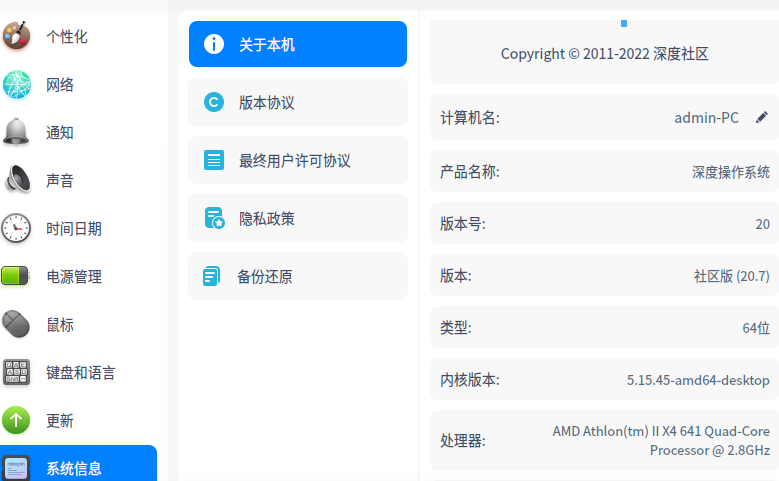Edit computer name with pencil icon
Image resolution: width=779 pixels, height=481 pixels.
point(762,117)
